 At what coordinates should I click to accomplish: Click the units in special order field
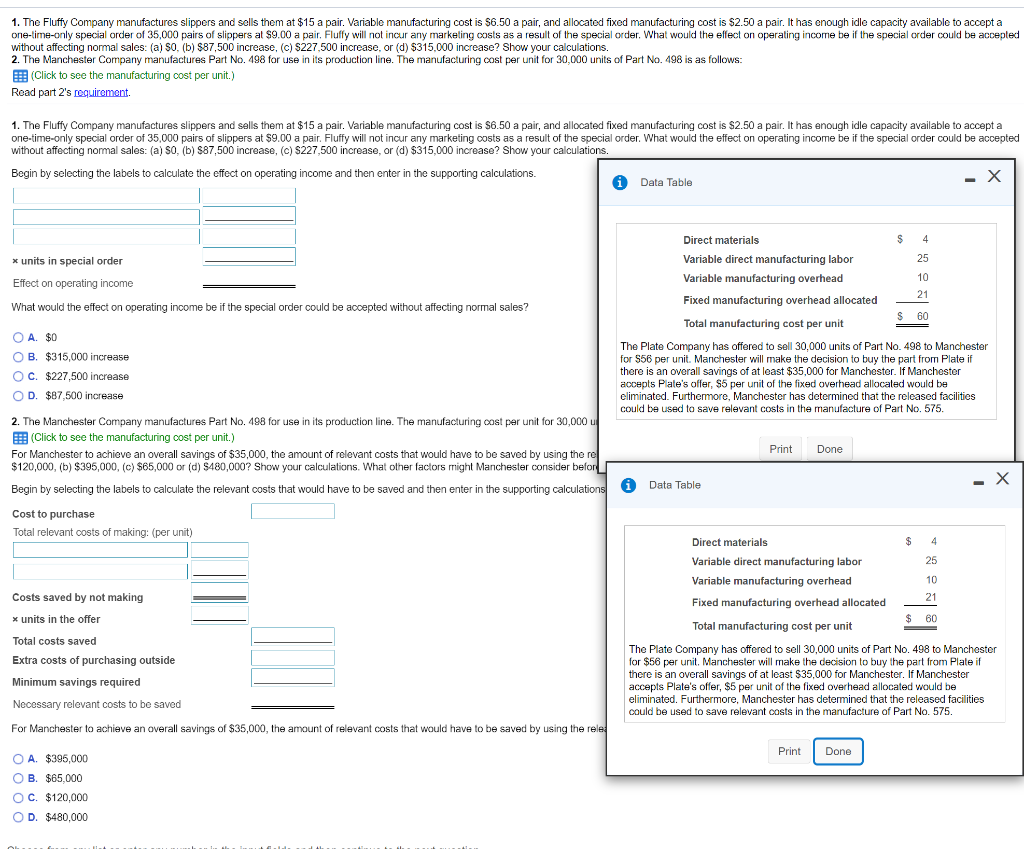(x=249, y=257)
